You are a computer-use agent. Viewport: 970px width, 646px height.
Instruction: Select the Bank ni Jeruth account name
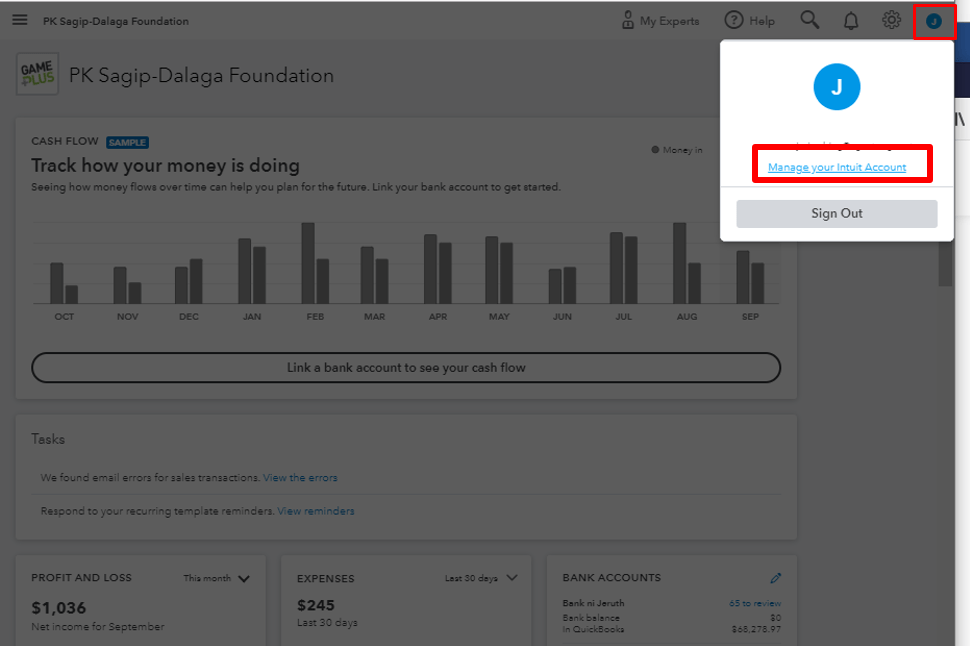593,603
